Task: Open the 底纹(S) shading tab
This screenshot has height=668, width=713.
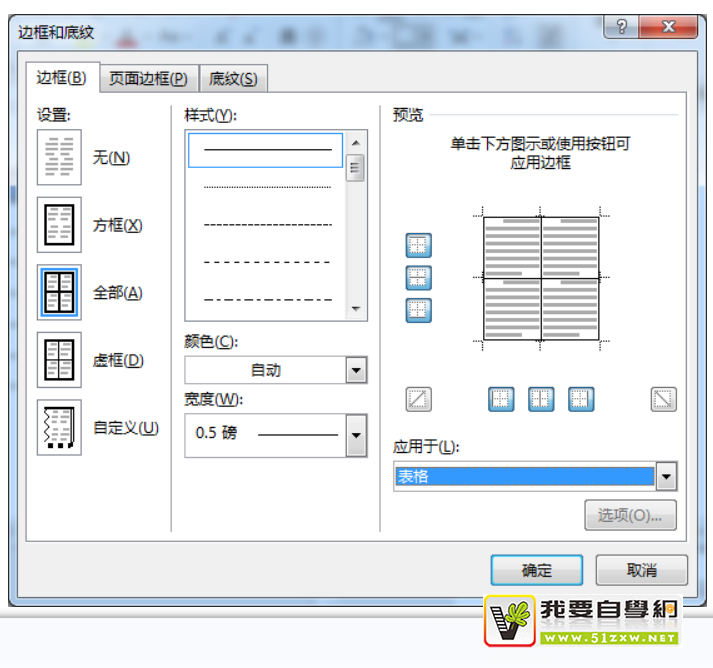Action: [233, 79]
